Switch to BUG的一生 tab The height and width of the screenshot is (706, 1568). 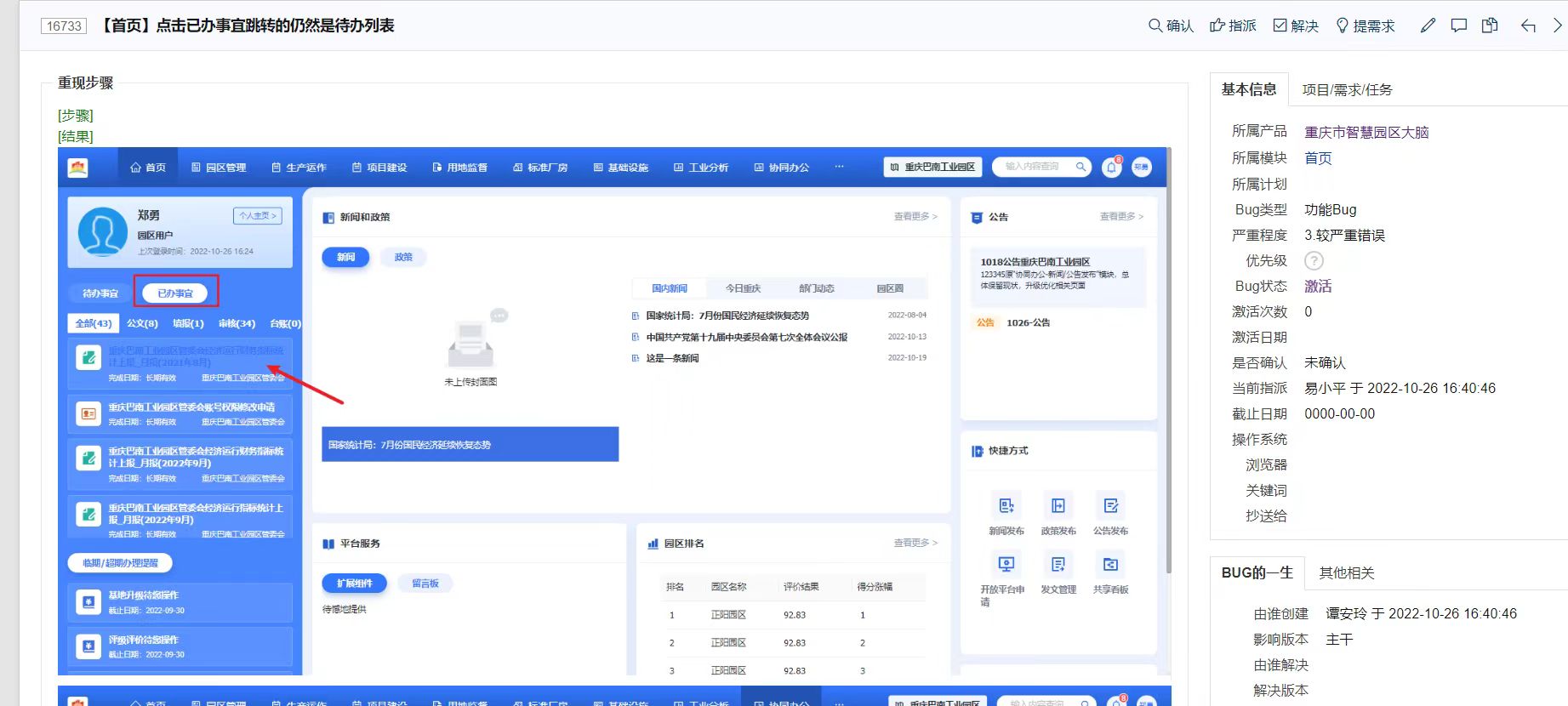tap(1257, 572)
